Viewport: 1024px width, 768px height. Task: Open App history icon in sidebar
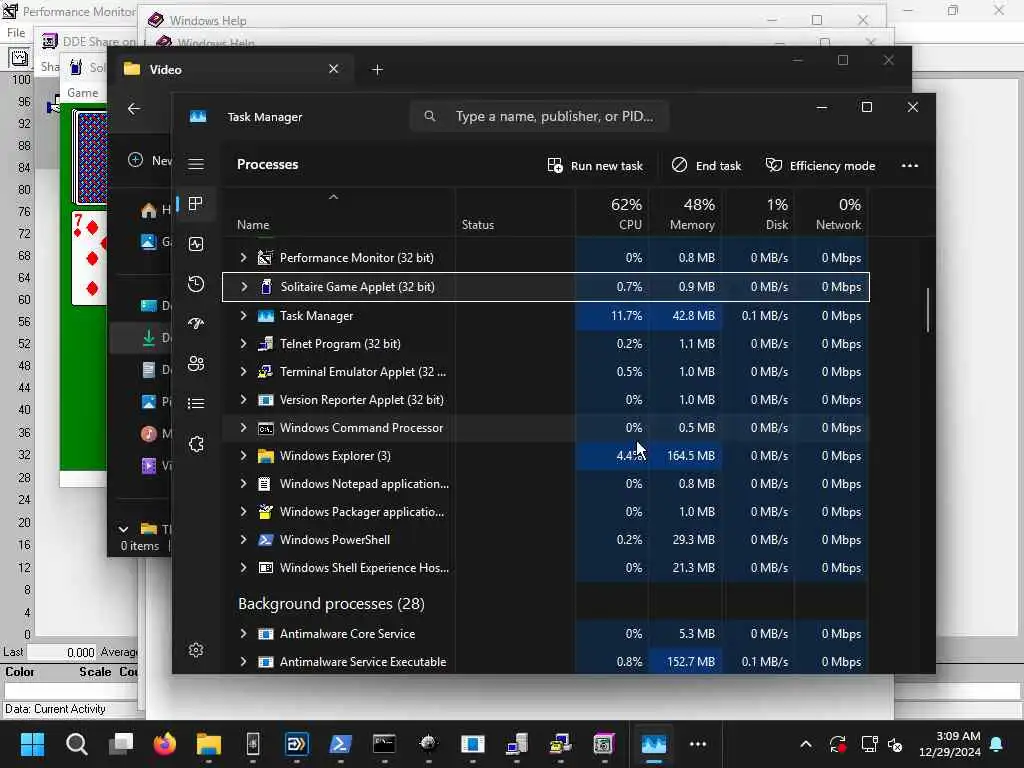point(196,283)
